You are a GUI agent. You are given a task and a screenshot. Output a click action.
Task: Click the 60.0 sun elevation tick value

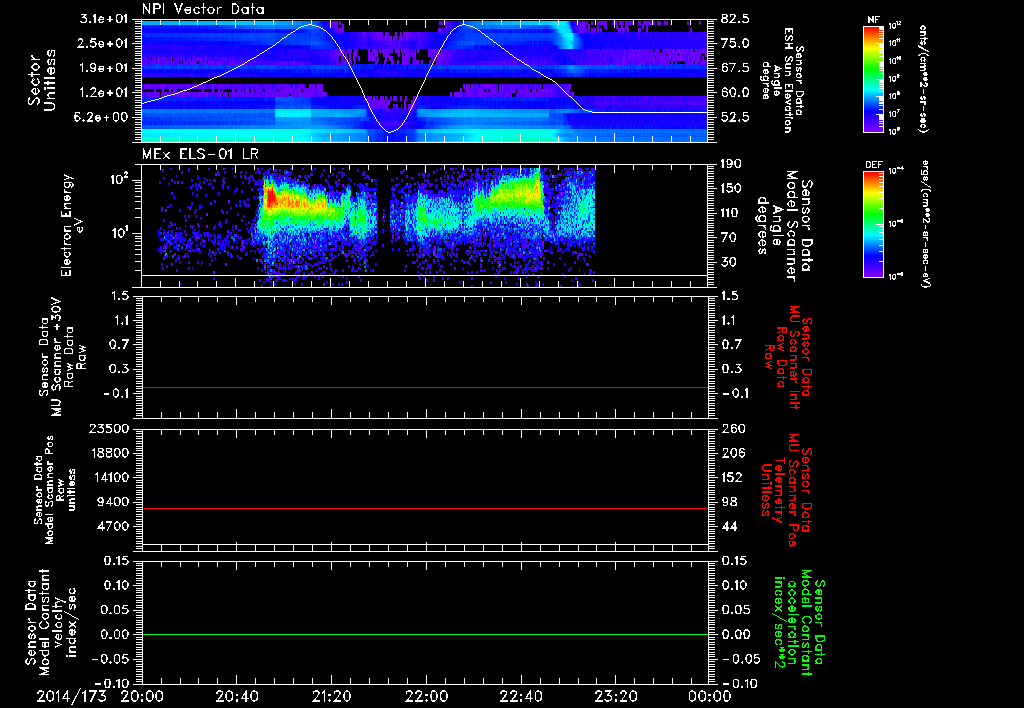click(735, 93)
